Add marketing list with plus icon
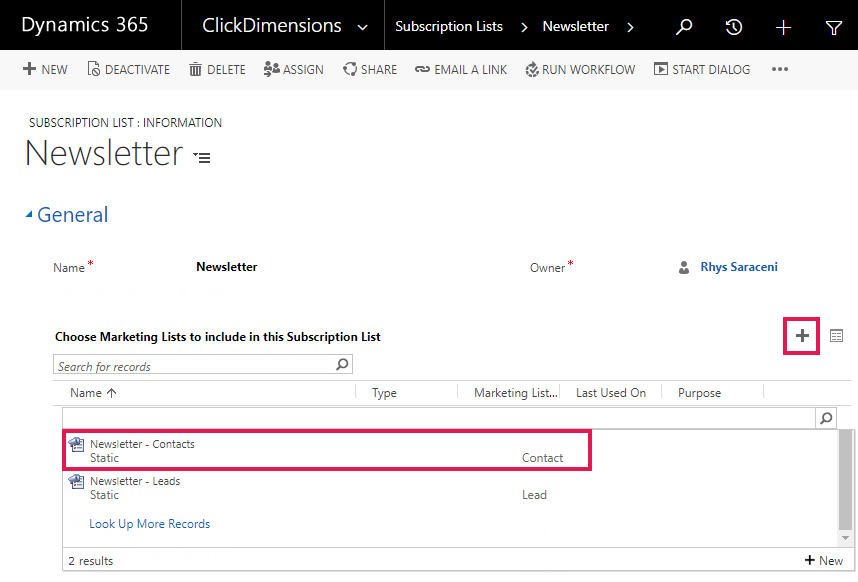Viewport: 858px width, 582px height. tap(802, 335)
